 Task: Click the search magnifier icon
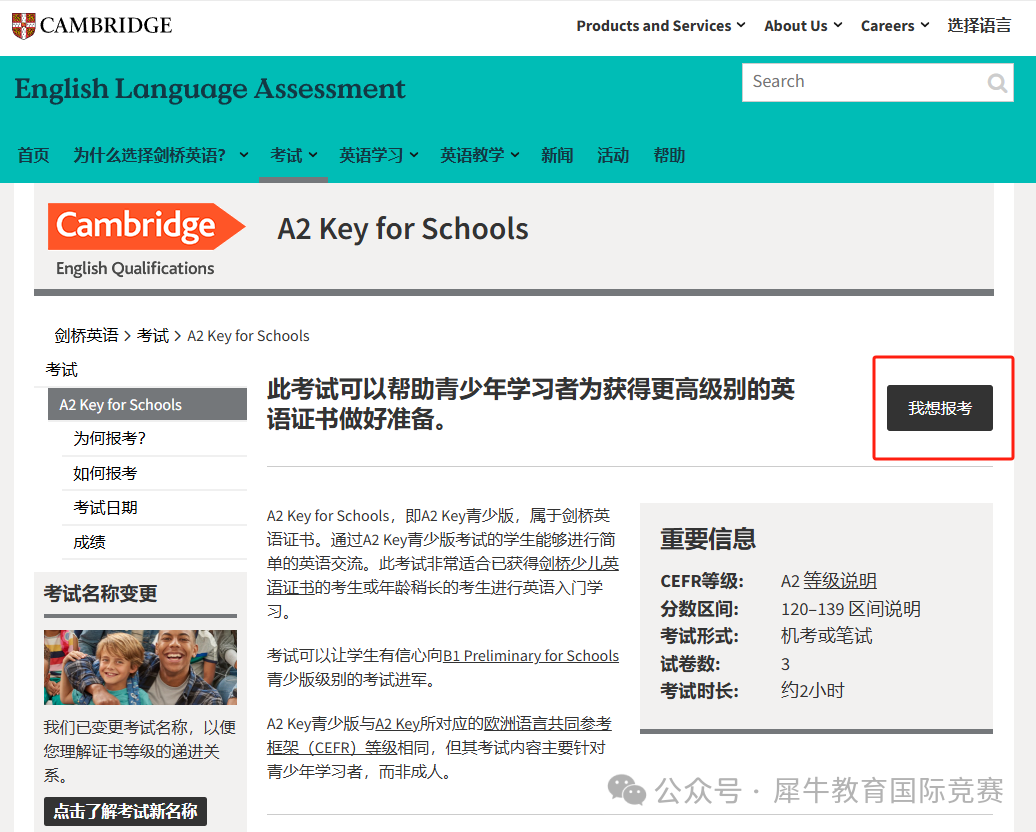(x=996, y=83)
